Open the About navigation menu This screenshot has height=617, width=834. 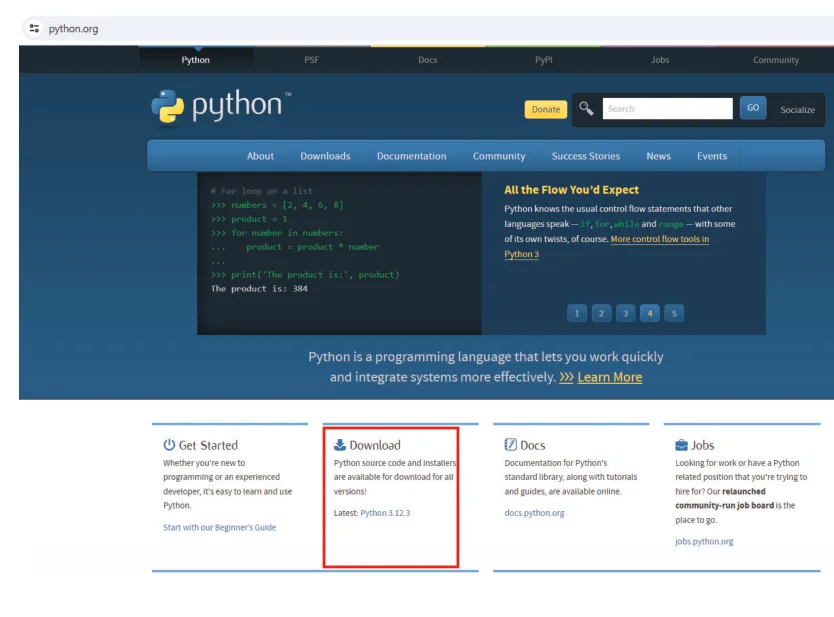click(260, 156)
